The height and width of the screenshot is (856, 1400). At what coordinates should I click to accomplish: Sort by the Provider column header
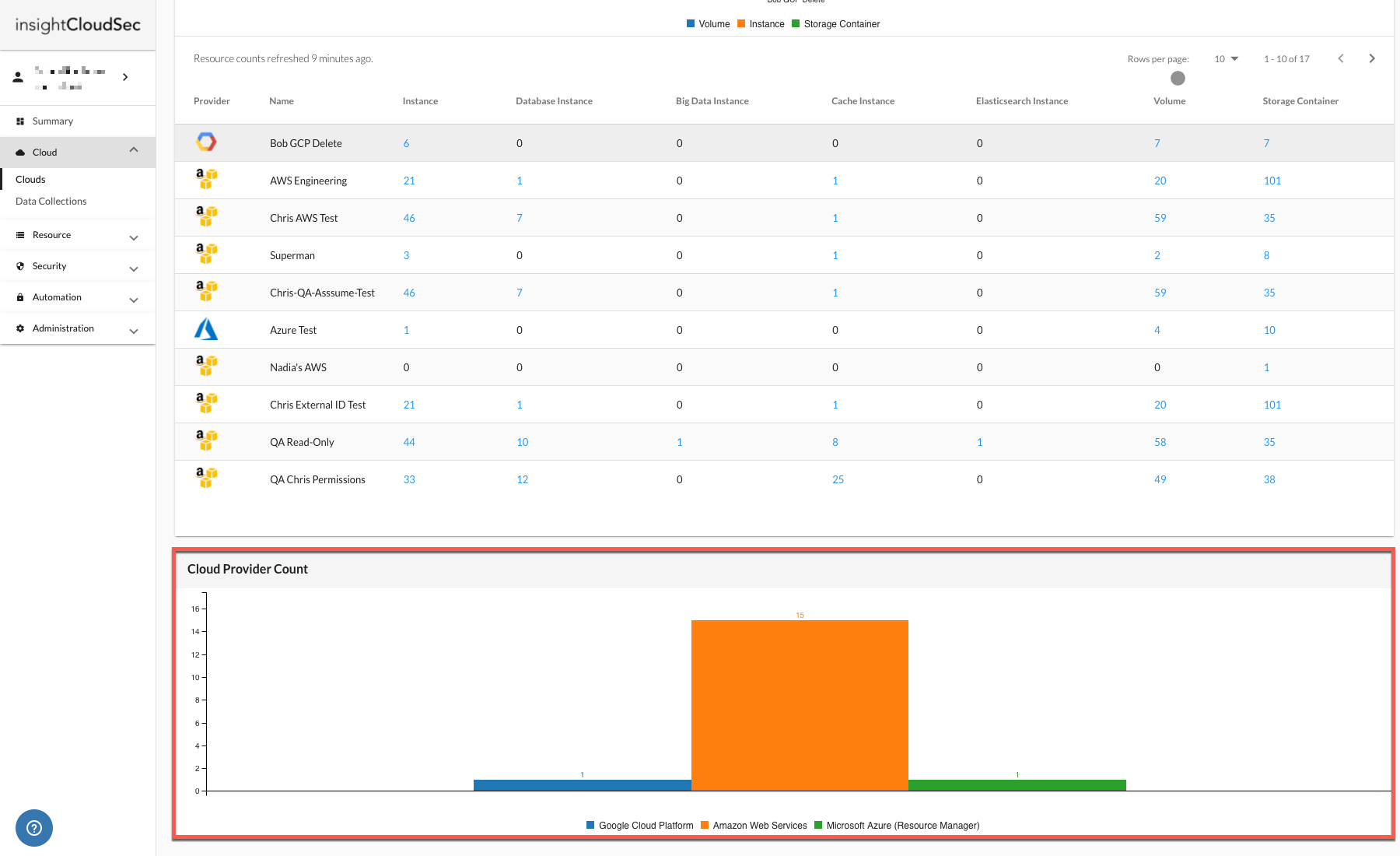[212, 101]
